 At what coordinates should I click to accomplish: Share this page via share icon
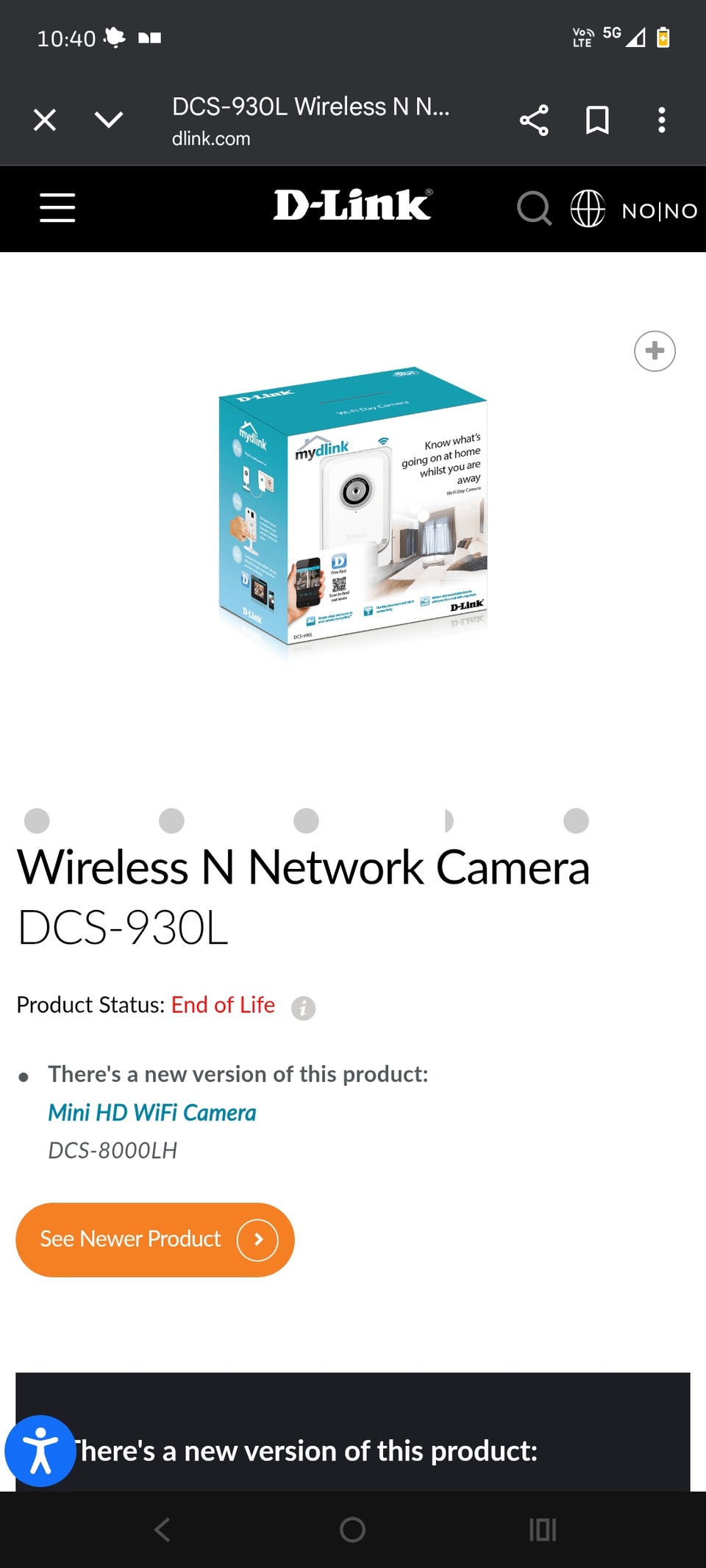[534, 120]
